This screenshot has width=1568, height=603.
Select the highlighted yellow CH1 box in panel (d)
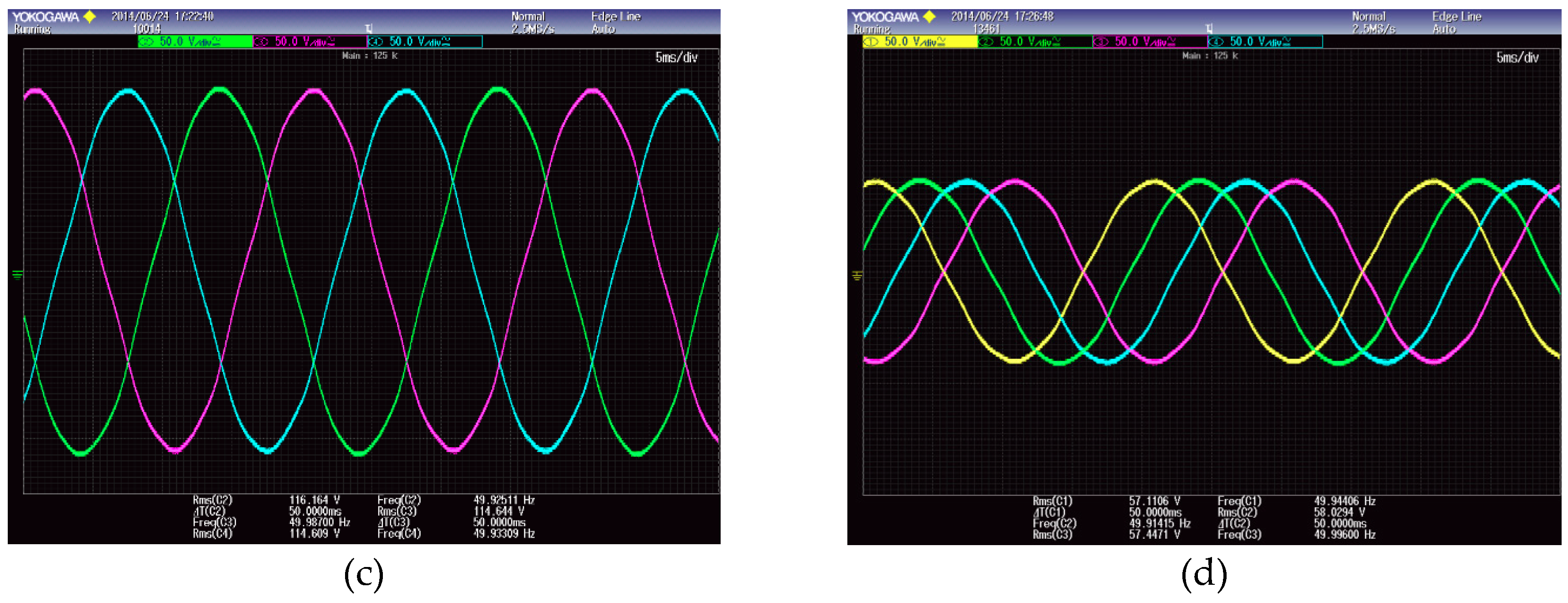point(920,41)
